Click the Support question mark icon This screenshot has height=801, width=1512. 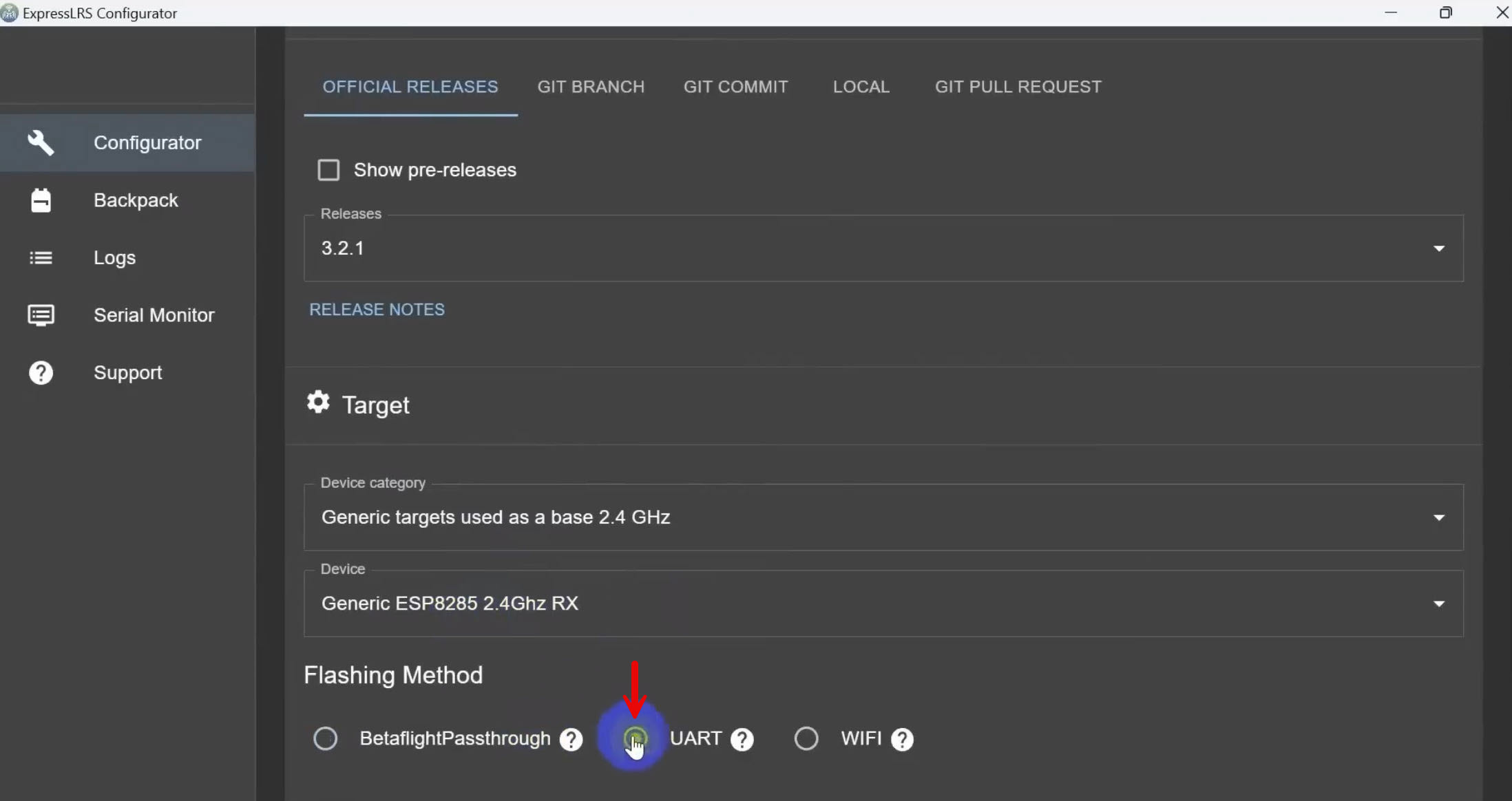click(x=41, y=372)
